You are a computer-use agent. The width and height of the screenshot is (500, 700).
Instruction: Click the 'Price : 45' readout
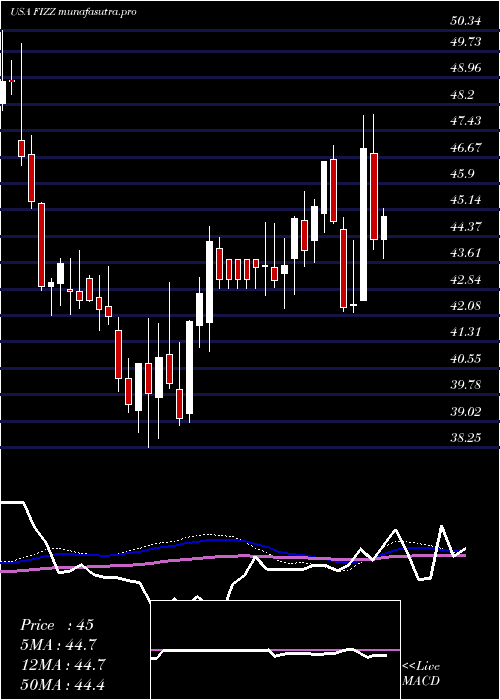pos(57,625)
